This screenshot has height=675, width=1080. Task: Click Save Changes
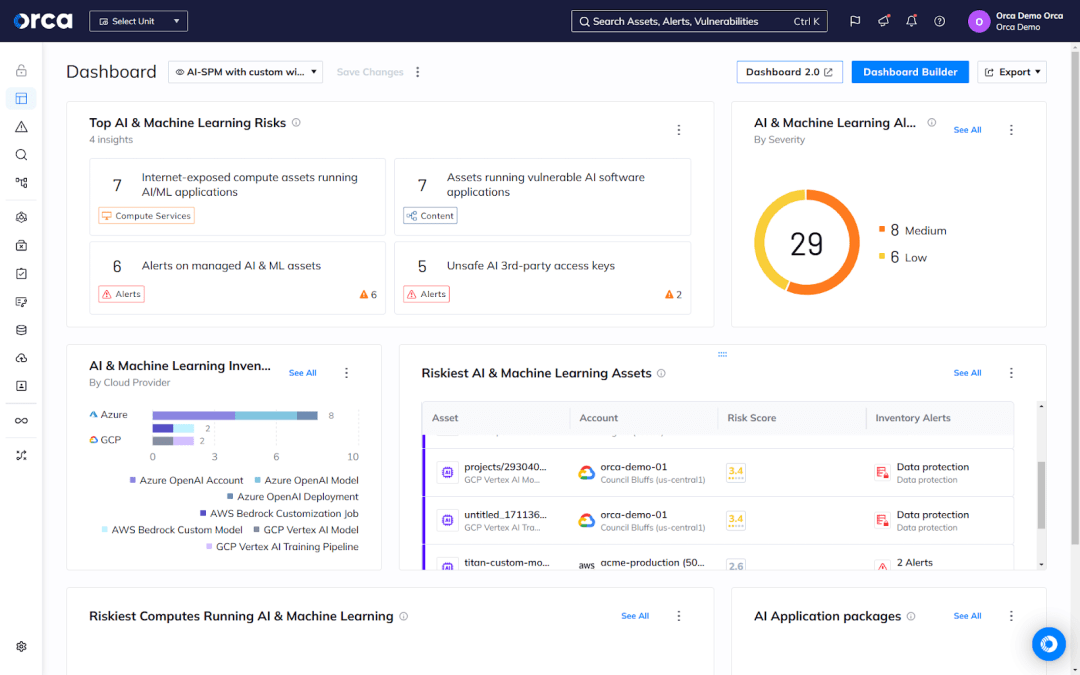point(370,72)
